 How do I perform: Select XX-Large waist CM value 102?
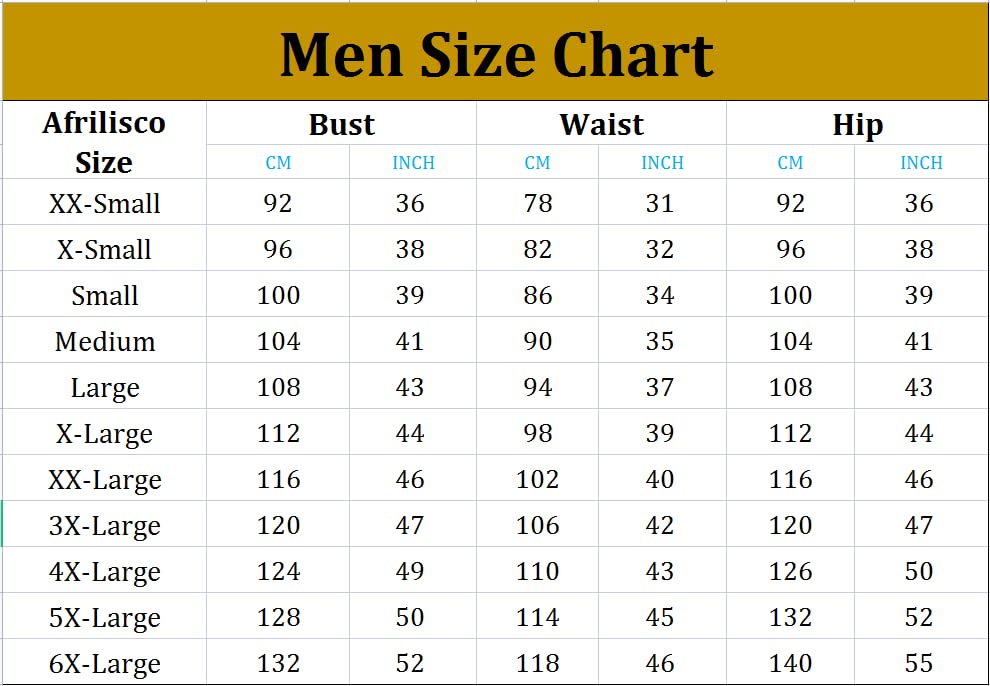(537, 480)
